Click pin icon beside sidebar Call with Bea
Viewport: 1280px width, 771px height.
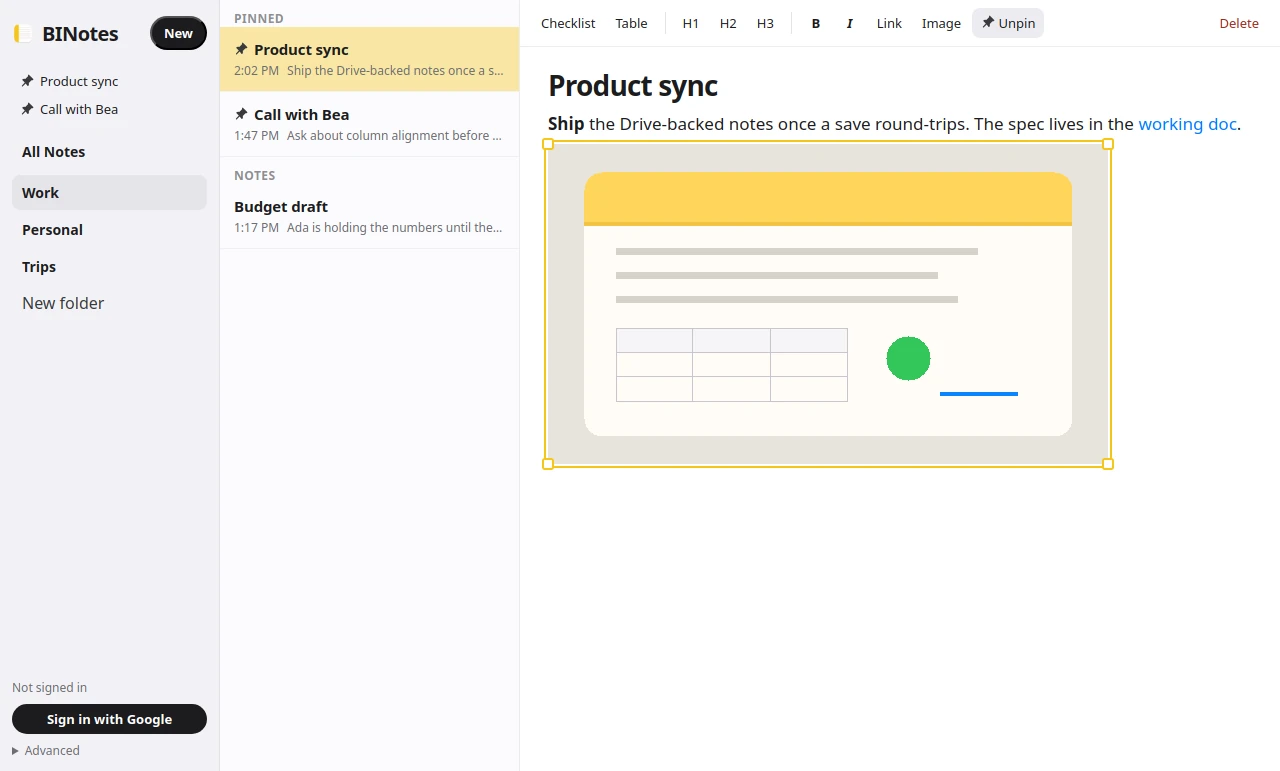27,109
